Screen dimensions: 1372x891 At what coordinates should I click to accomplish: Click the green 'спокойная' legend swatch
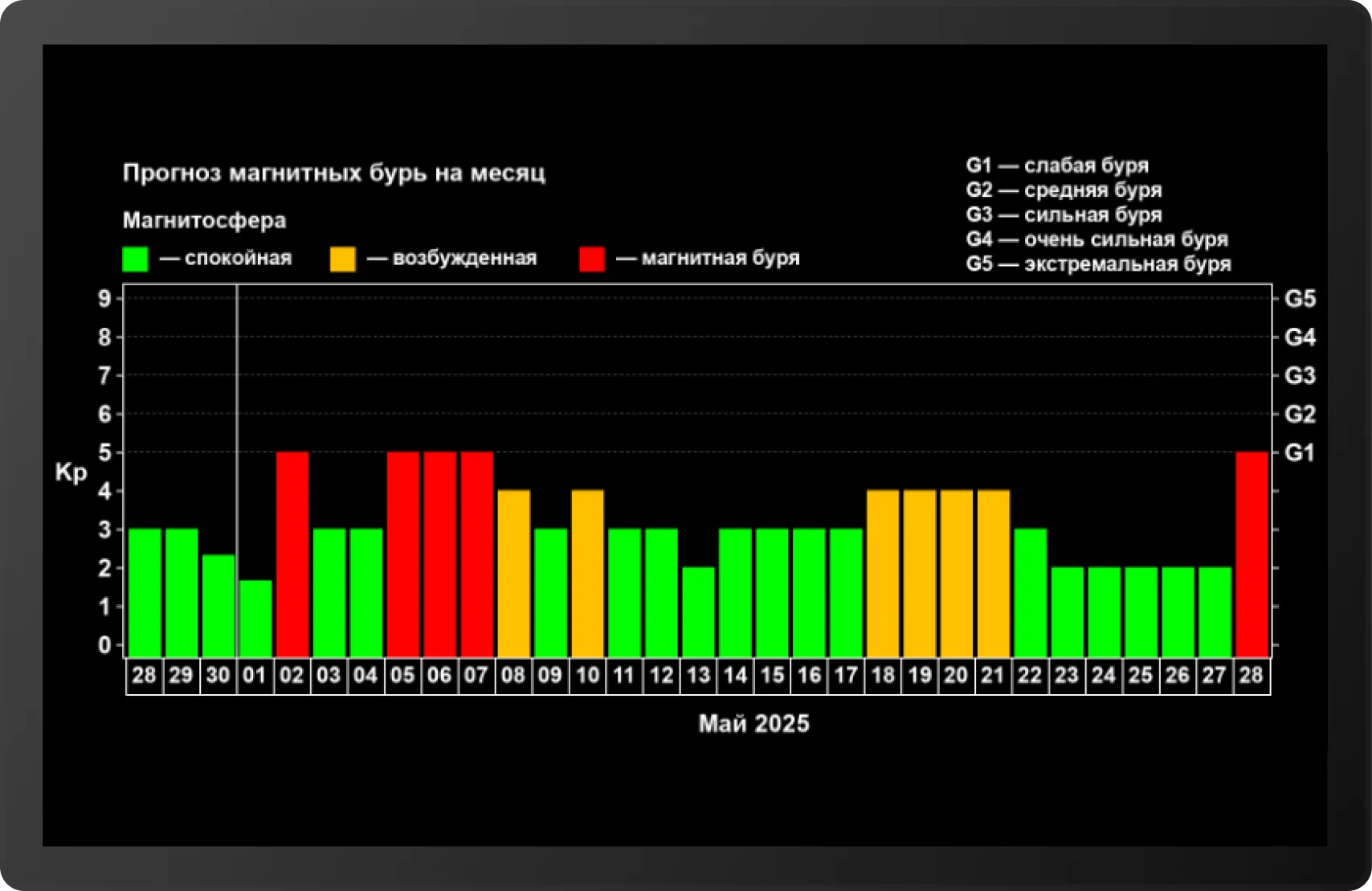coord(135,259)
